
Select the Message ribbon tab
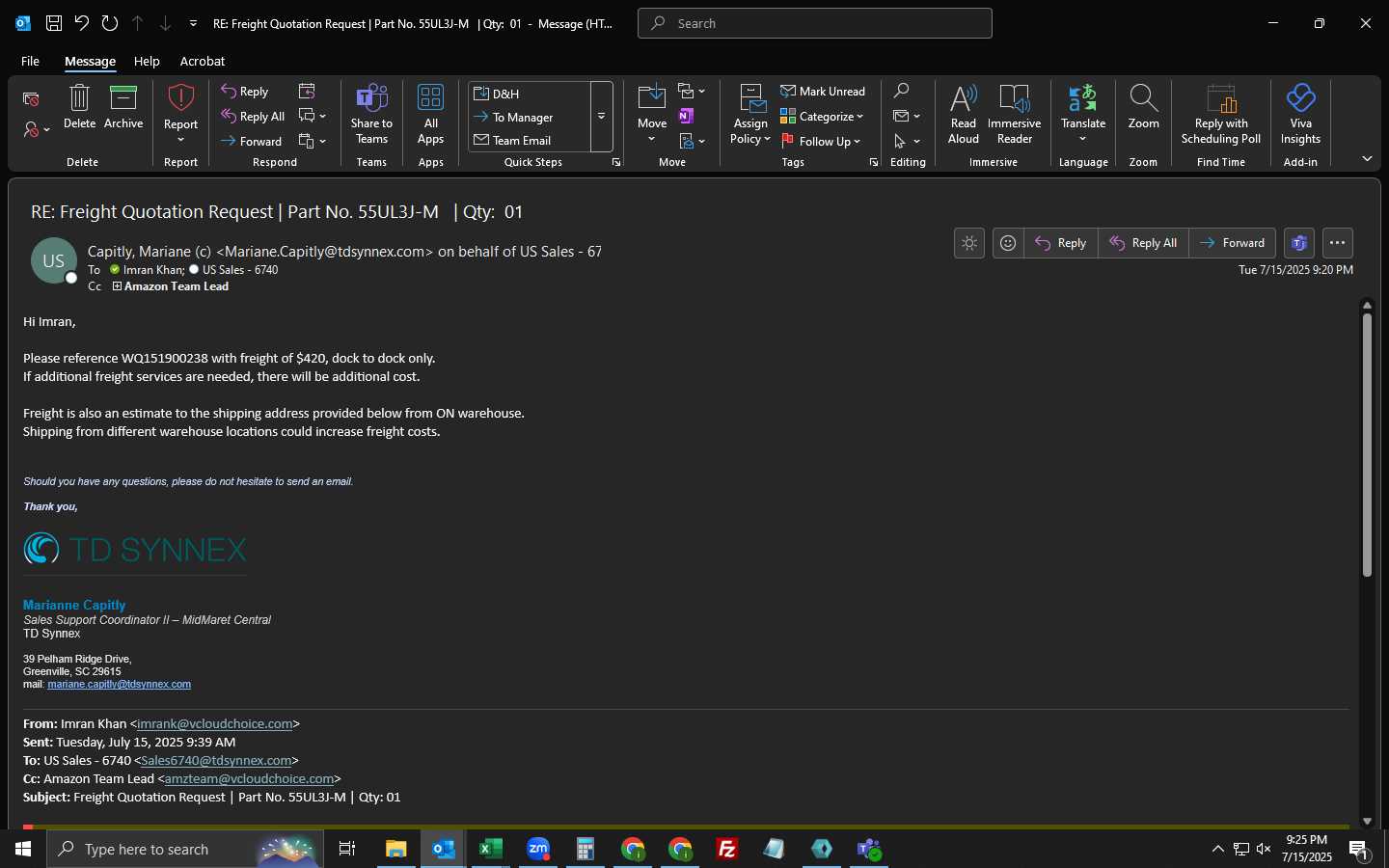pyautogui.click(x=90, y=61)
